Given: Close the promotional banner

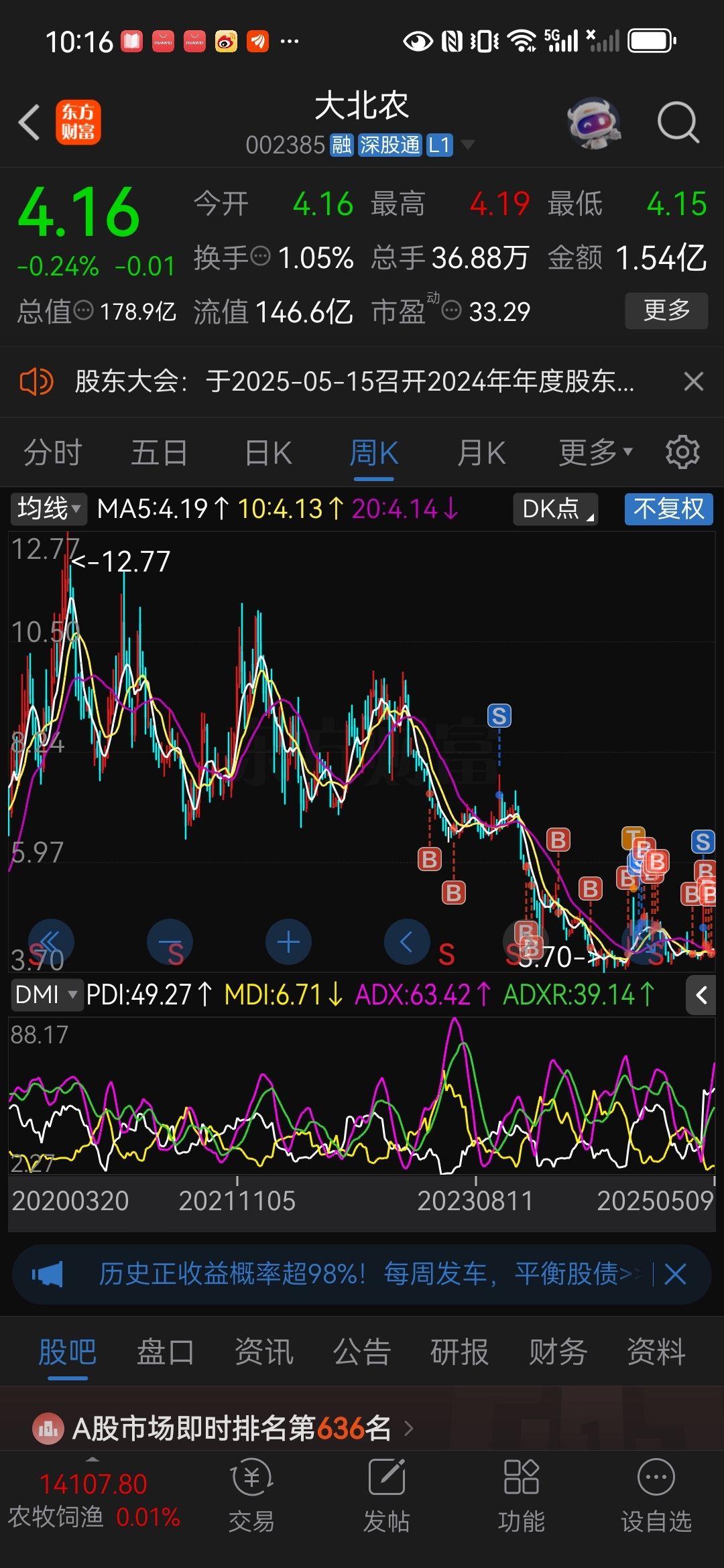Looking at the screenshot, I should coord(675,1275).
